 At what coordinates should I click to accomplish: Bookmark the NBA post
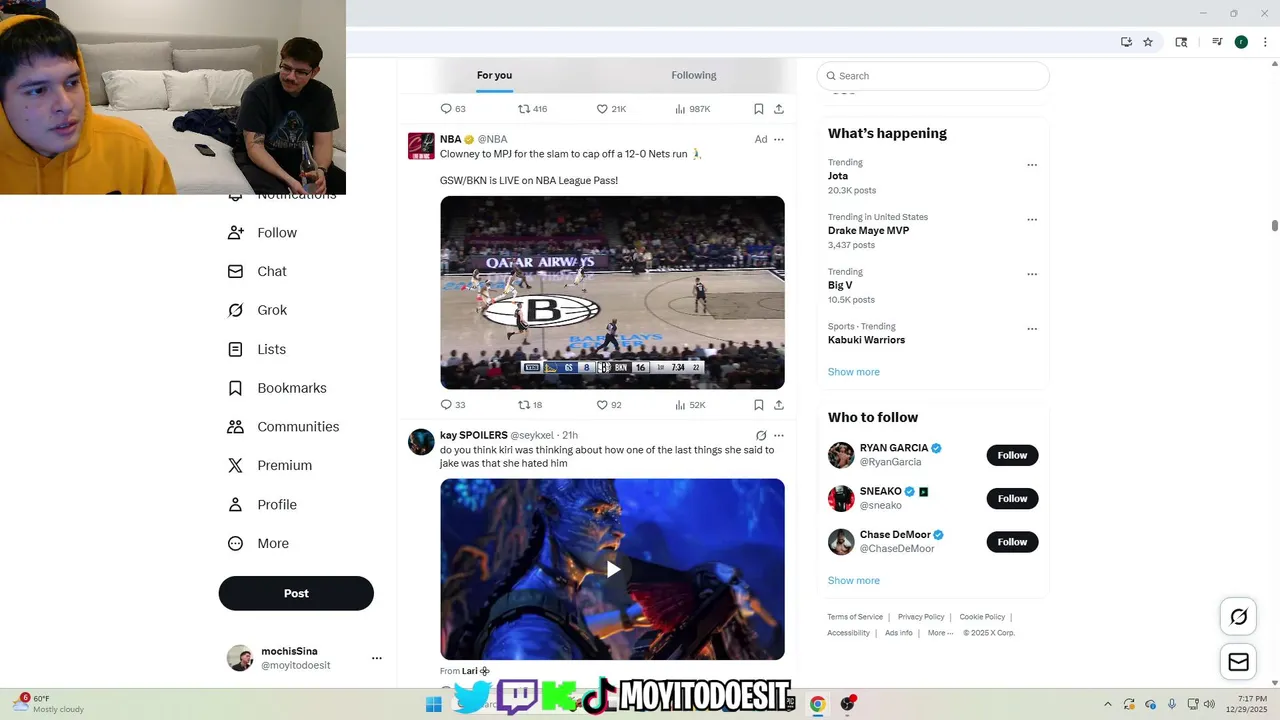click(x=759, y=405)
